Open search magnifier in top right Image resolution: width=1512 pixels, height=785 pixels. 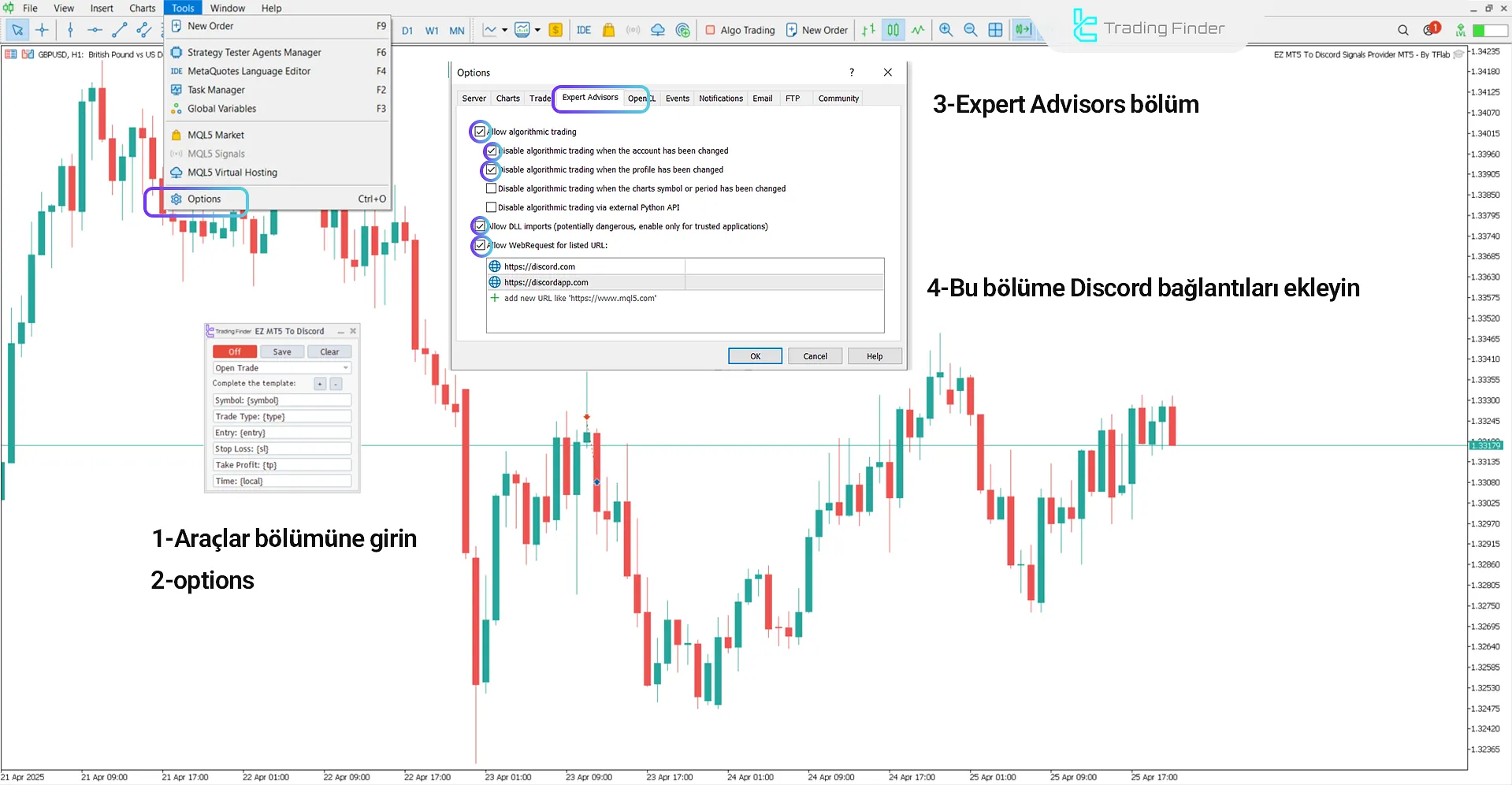1403,30
